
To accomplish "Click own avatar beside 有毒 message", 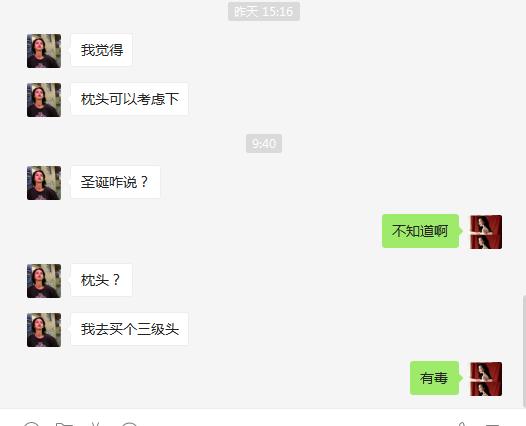I will click(x=485, y=379).
